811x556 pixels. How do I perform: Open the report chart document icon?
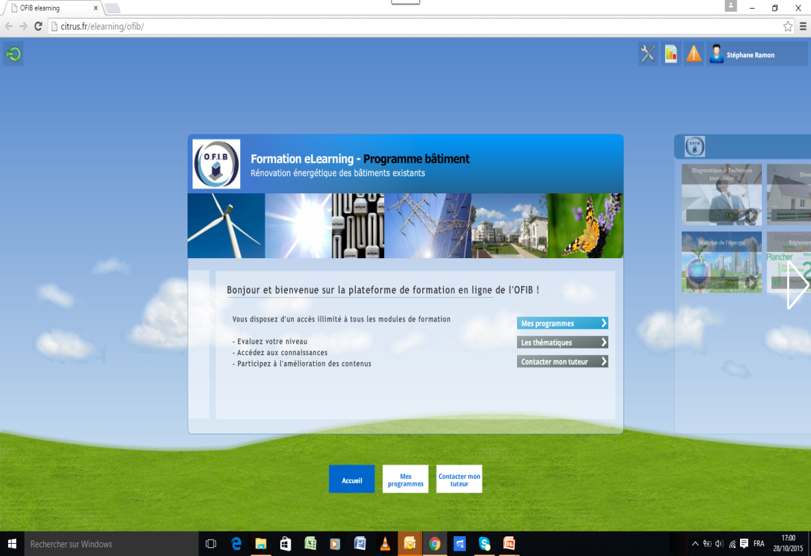671,55
